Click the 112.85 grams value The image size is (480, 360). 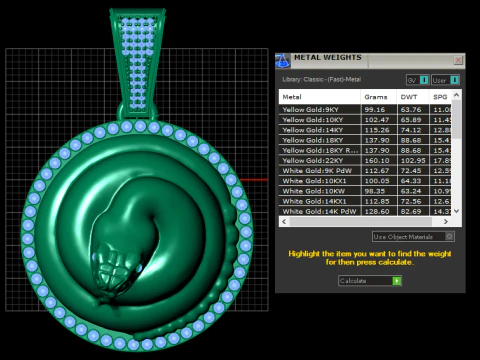[x=377, y=201]
